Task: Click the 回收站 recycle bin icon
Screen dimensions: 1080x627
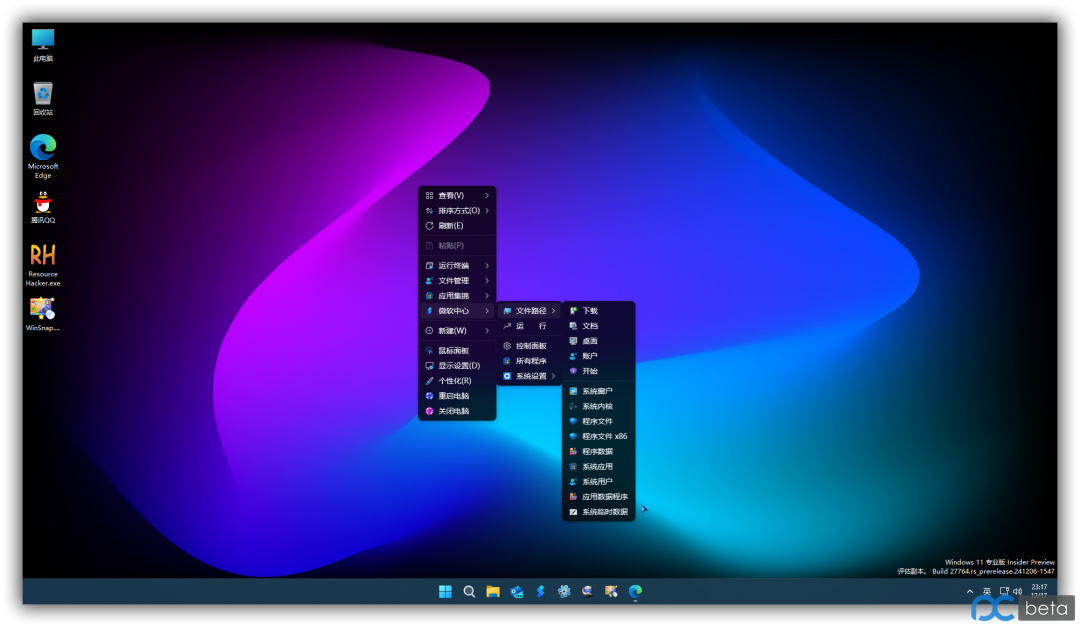Action: click(x=43, y=95)
